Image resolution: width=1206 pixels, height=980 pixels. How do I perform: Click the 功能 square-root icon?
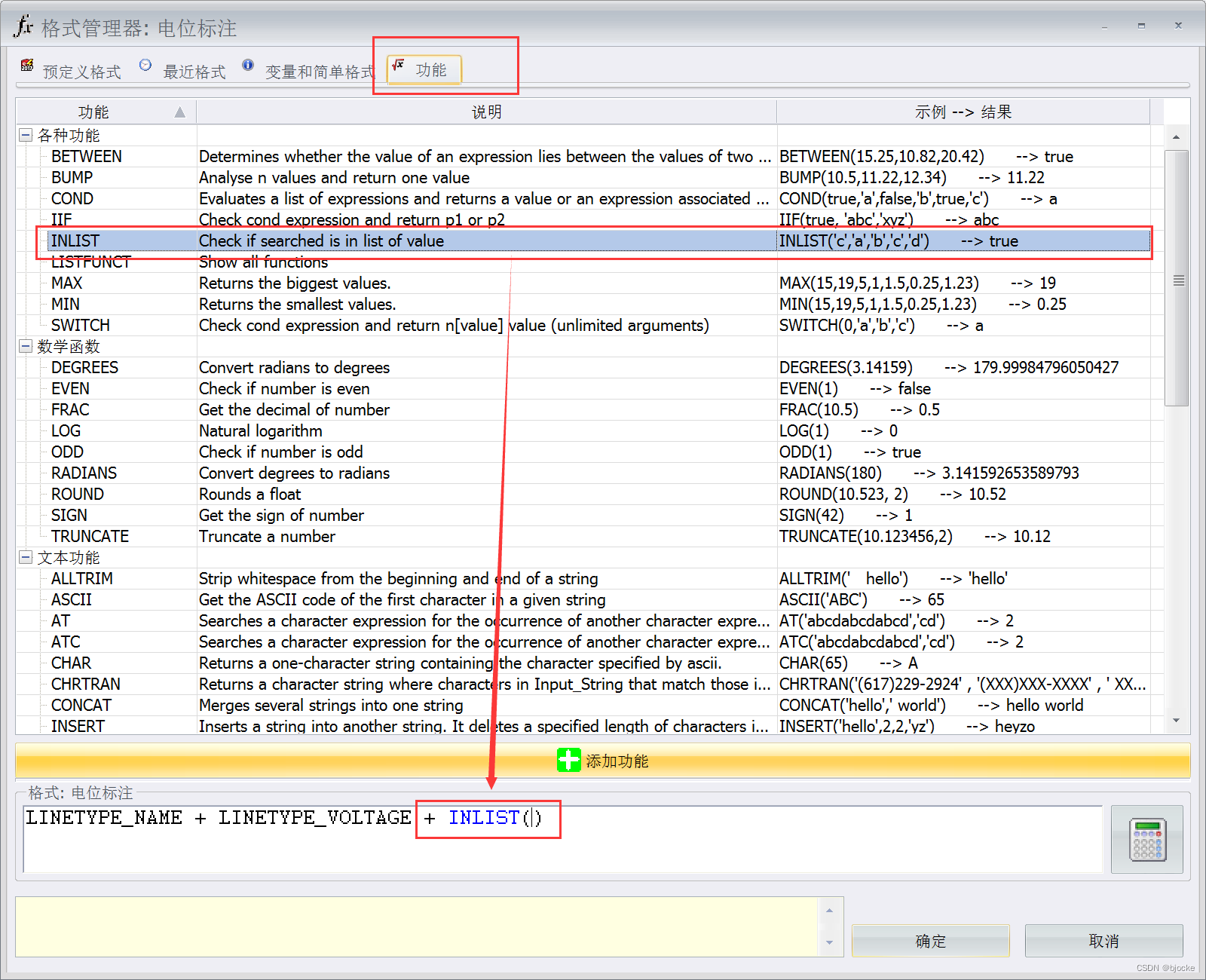pos(398,65)
